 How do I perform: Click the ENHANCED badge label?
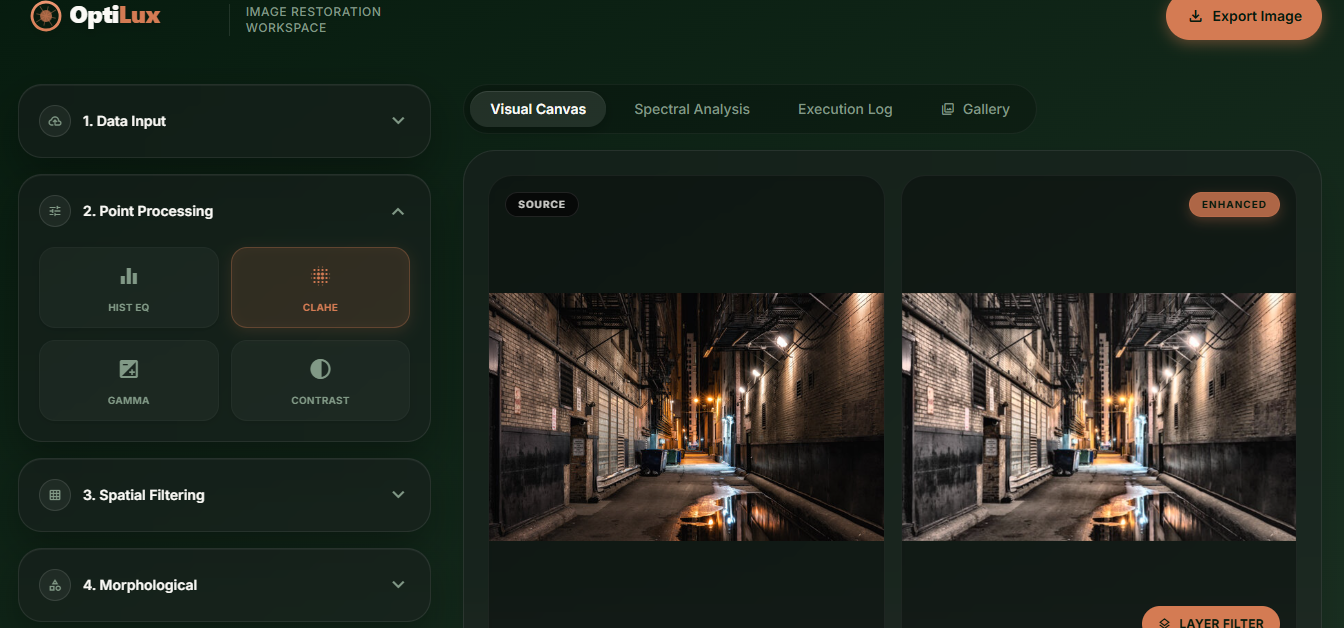tap(1234, 204)
